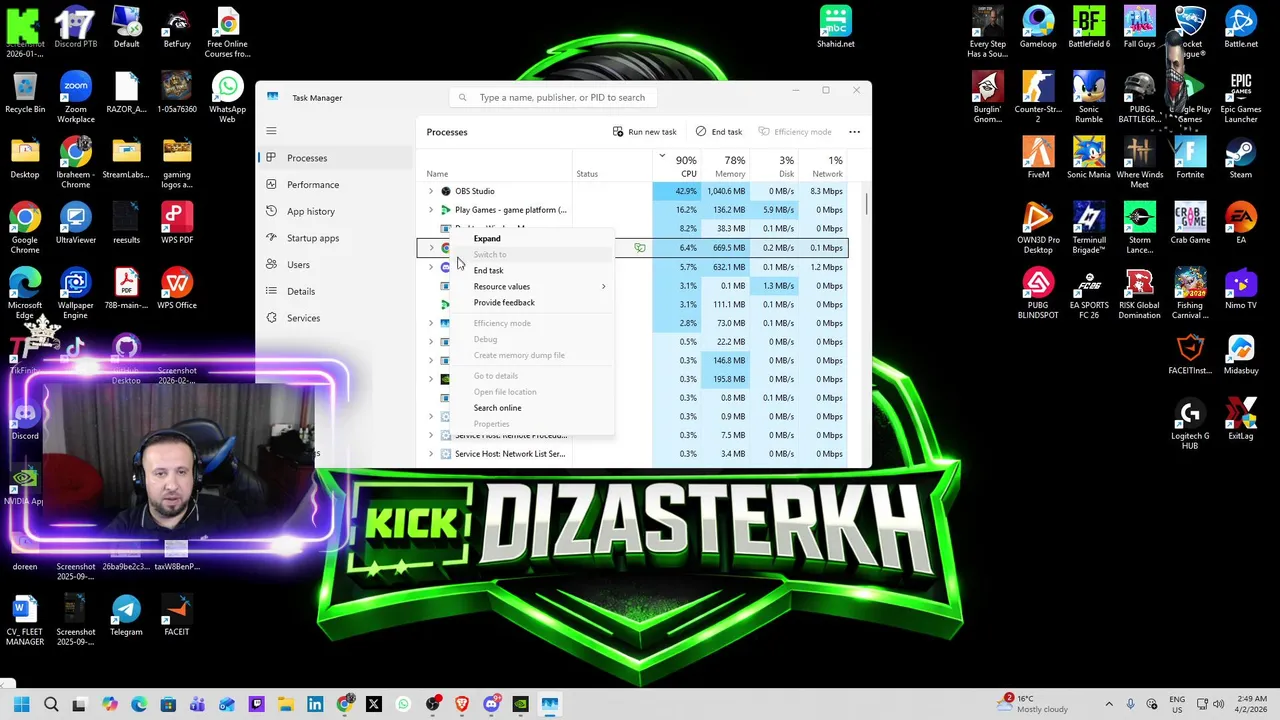Open the EA desktop icon
The height and width of the screenshot is (720, 1280).
point(1241,224)
